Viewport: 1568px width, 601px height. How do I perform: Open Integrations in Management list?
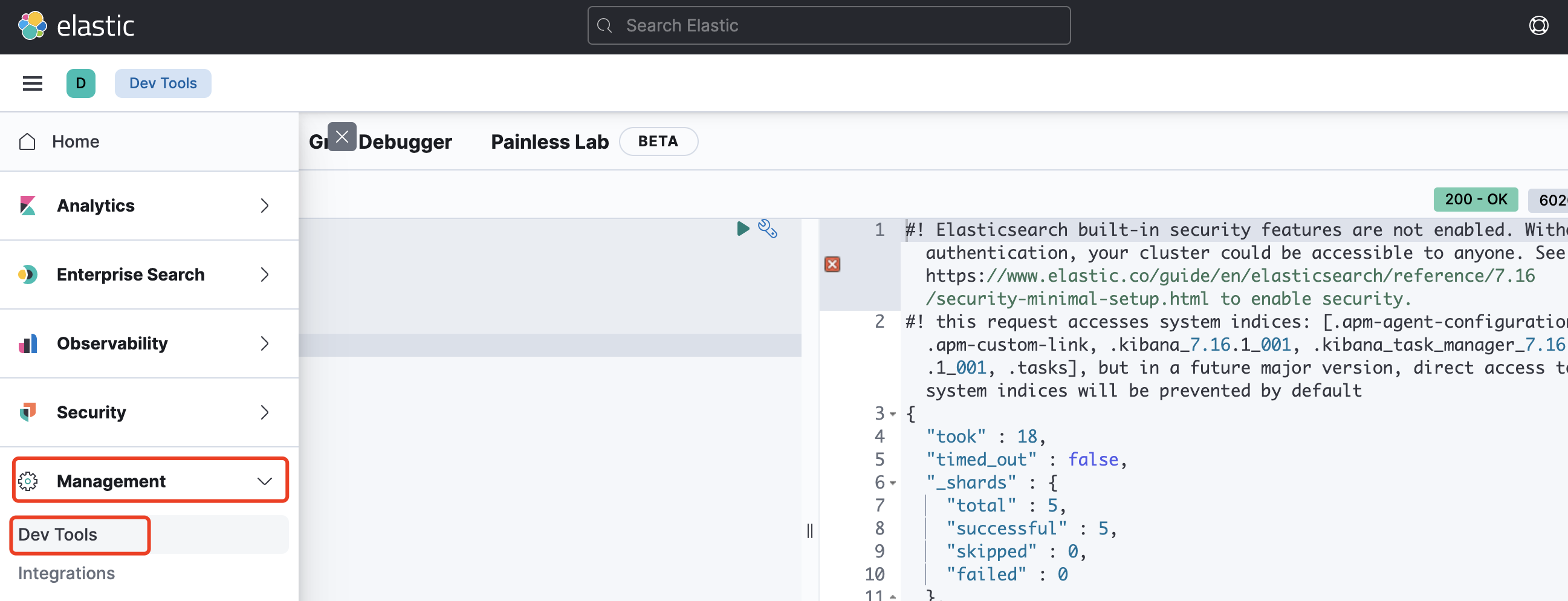tap(66, 573)
